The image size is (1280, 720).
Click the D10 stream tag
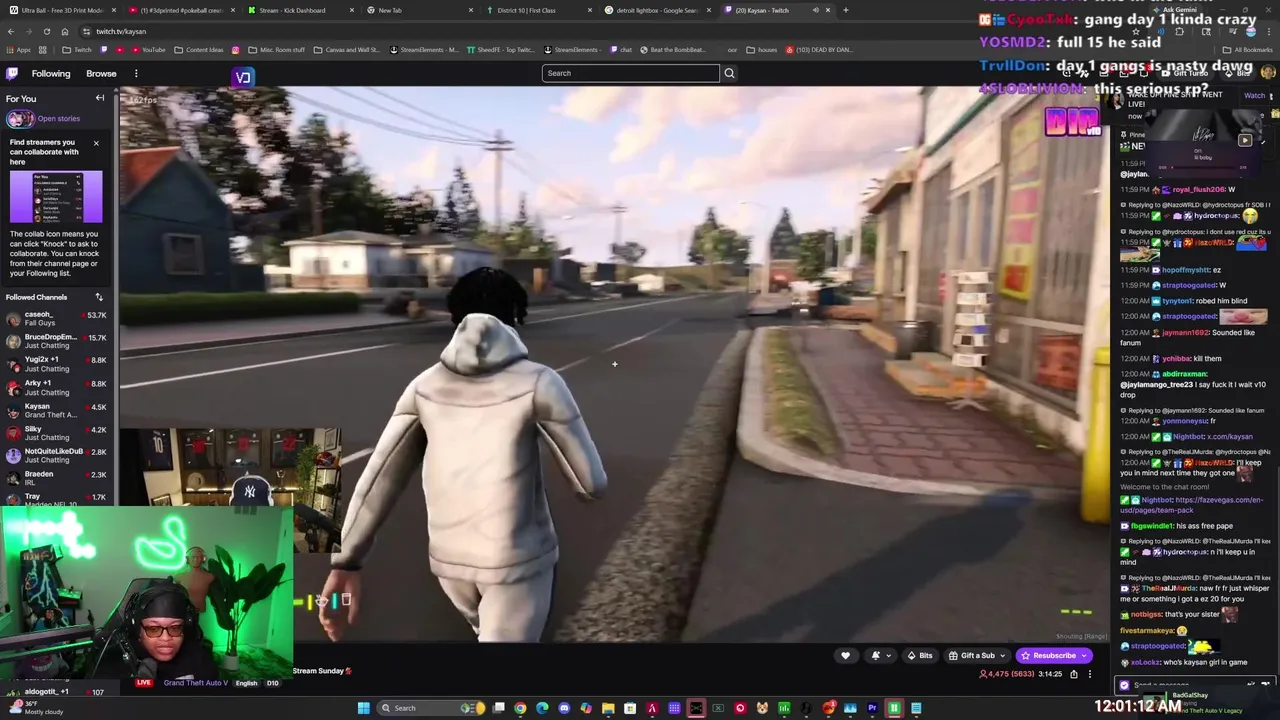(272, 683)
